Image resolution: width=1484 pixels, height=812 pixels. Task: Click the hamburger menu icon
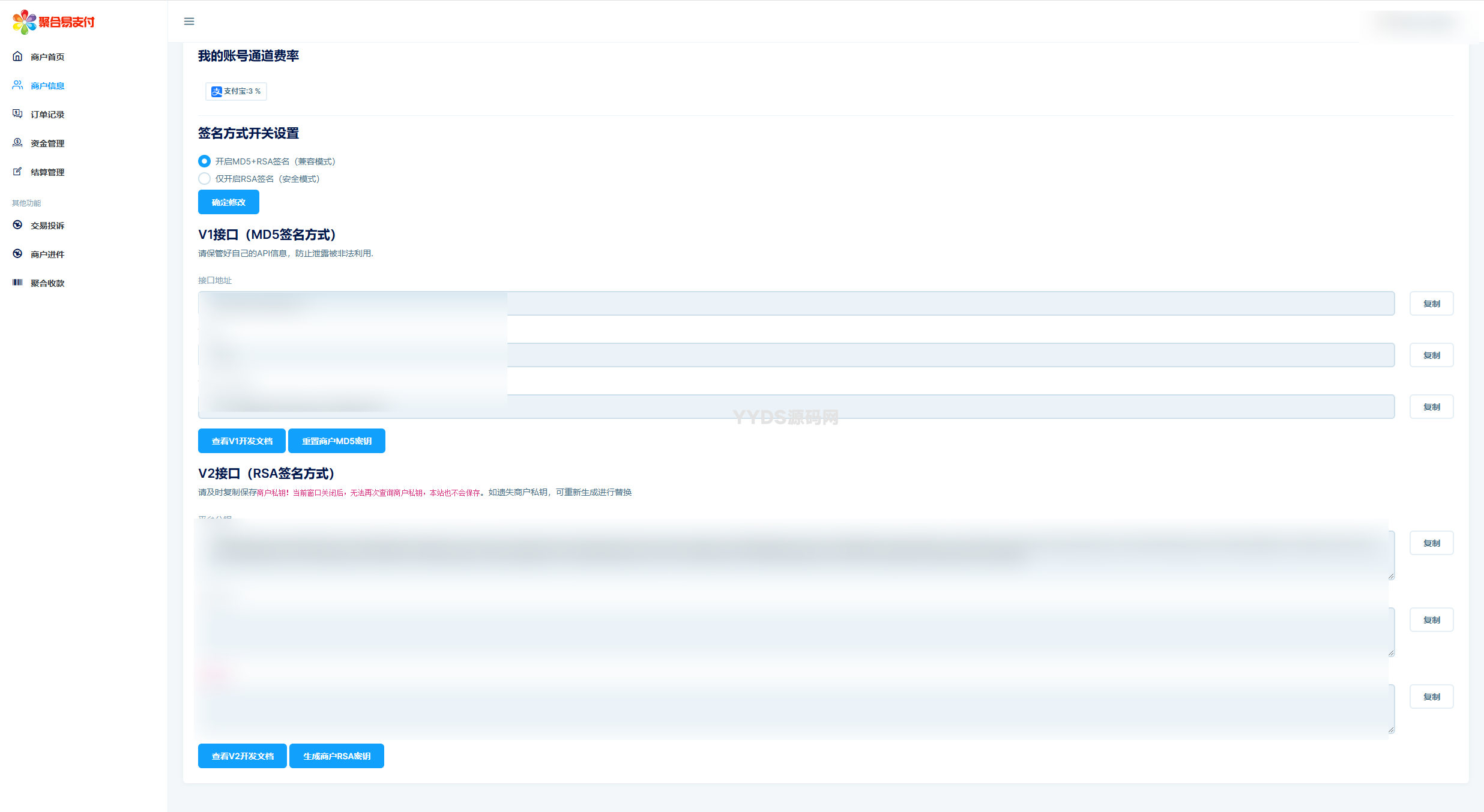tap(189, 22)
